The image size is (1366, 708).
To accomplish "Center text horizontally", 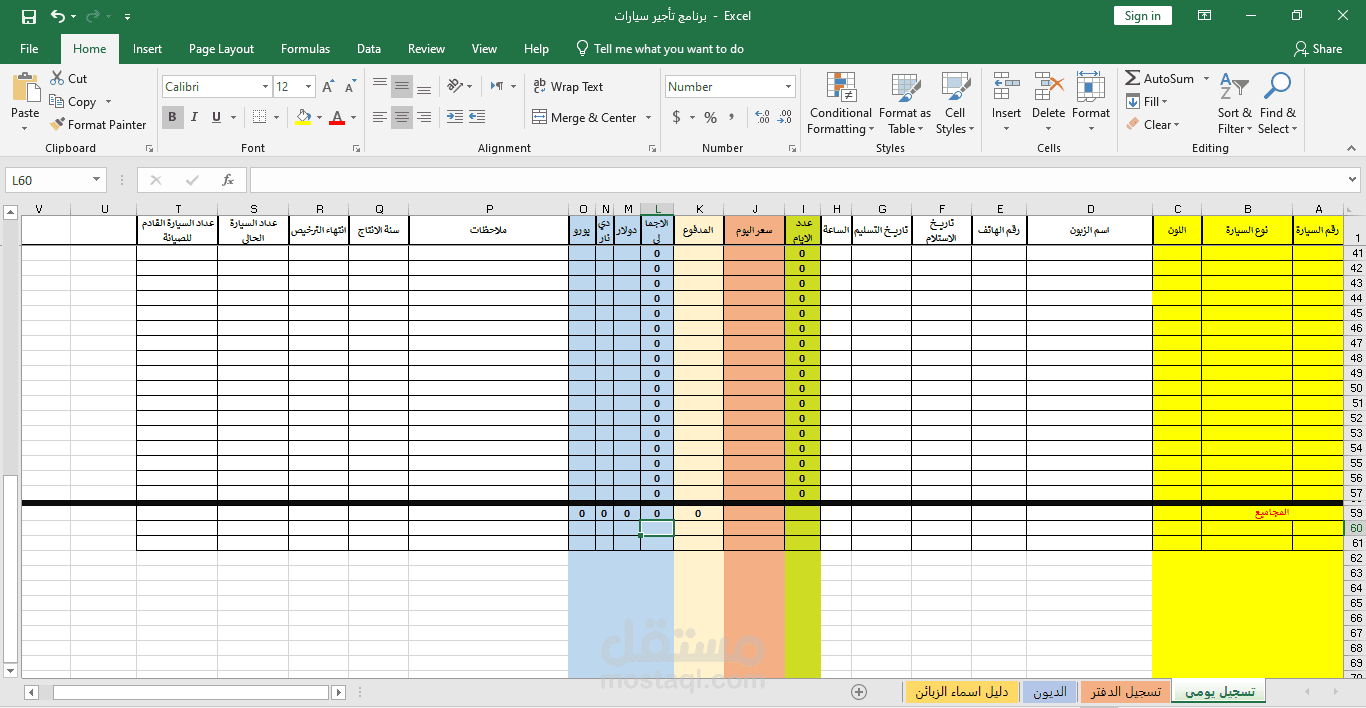I will click(402, 117).
